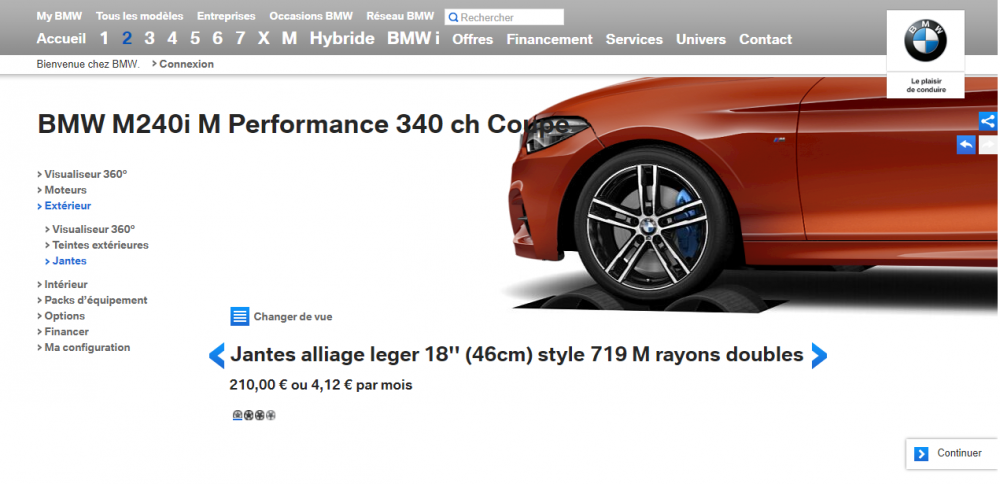Select series 4 in main navigation
This screenshot has height=484, width=1000.
coord(172,39)
